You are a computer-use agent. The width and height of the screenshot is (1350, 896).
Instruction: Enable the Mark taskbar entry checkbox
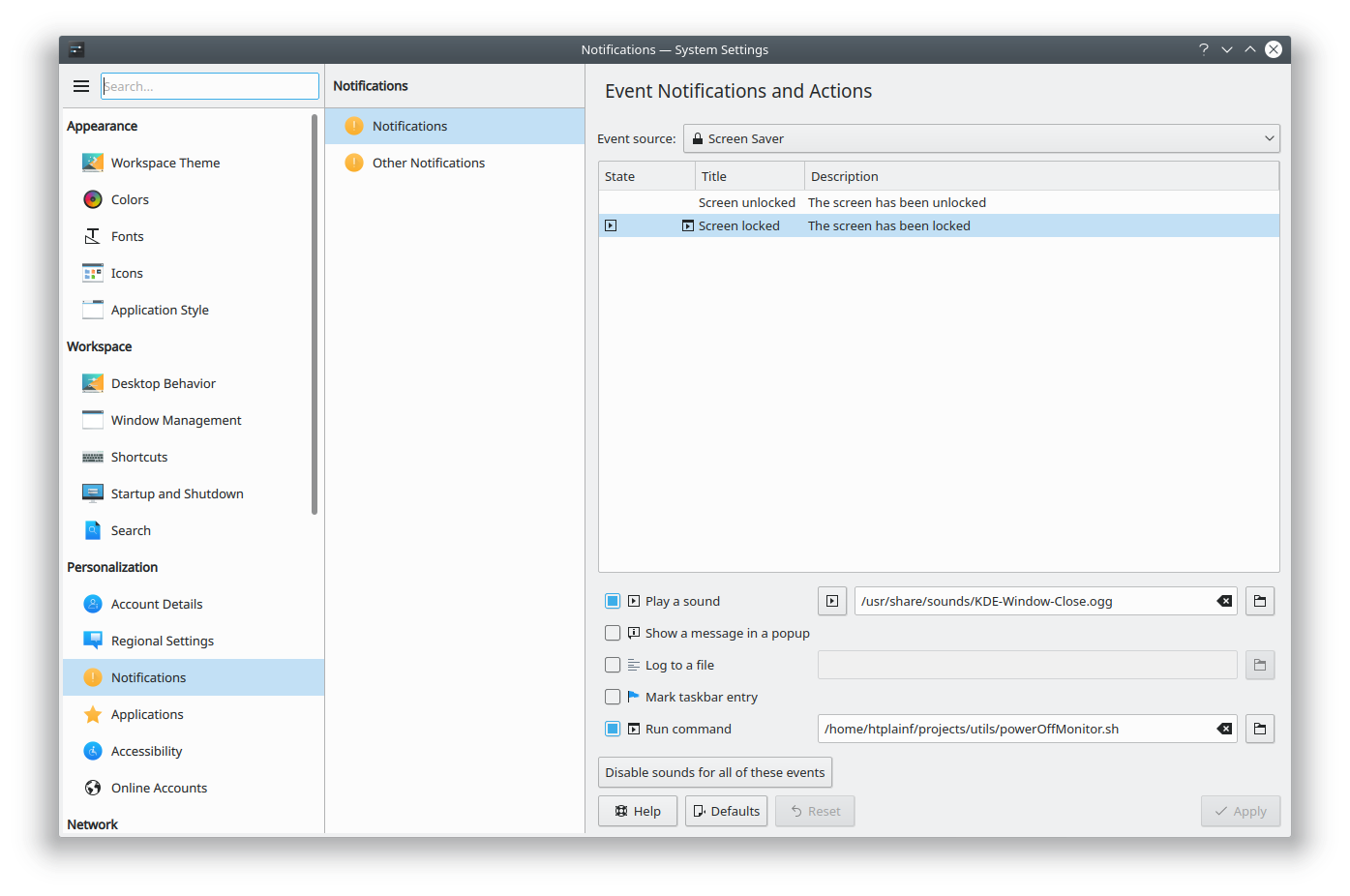(613, 697)
